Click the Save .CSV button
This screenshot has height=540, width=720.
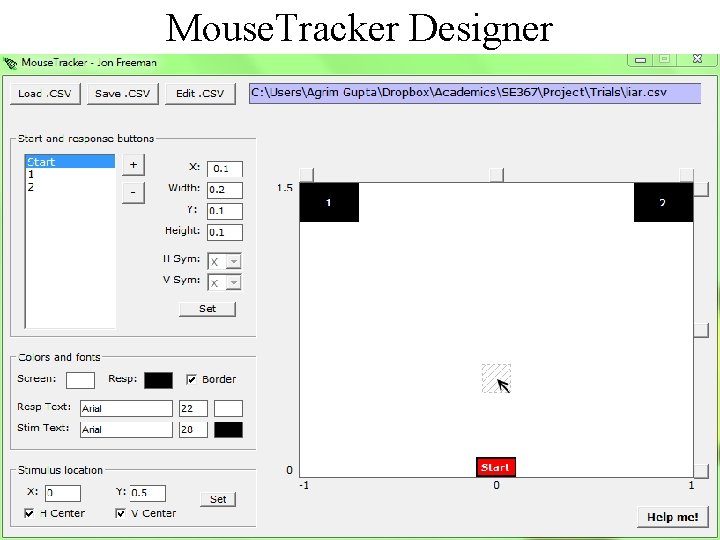[123, 94]
